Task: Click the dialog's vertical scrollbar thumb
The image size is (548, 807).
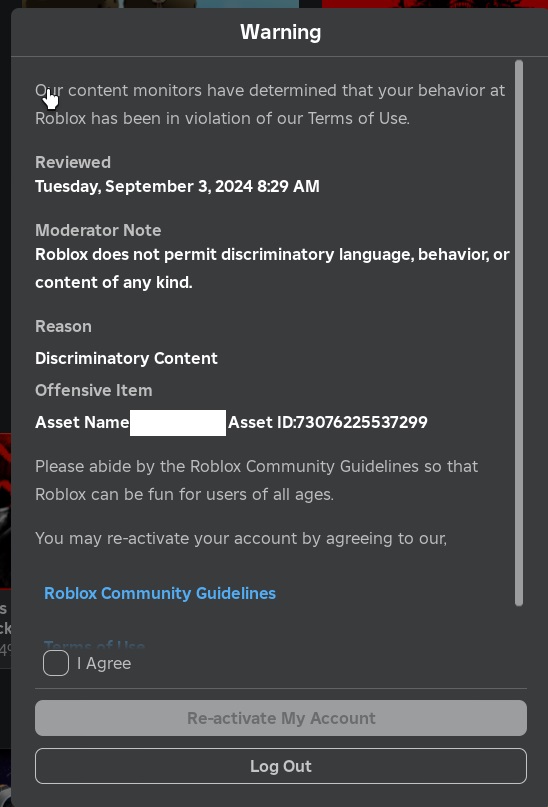Action: 519,333
